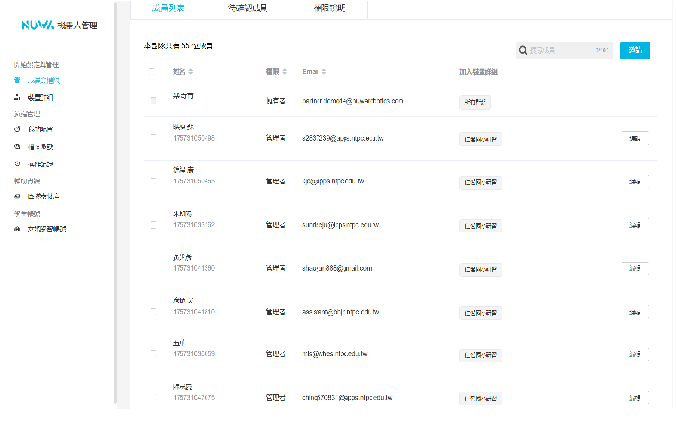This screenshot has height=425, width=676.
Task: Click the vertical scrollbar beside the sidebar
Action: pos(116,200)
